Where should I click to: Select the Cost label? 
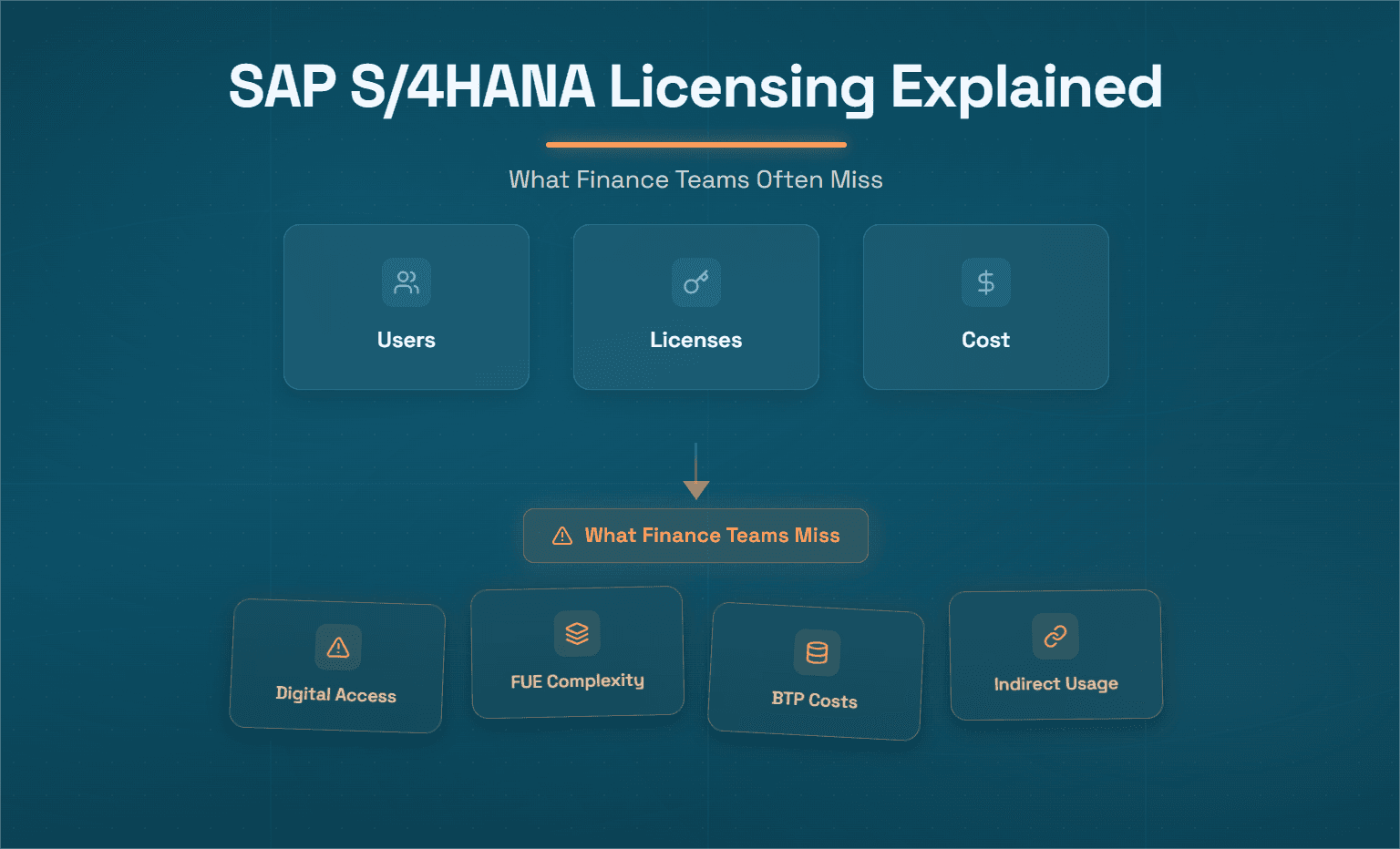[986, 340]
